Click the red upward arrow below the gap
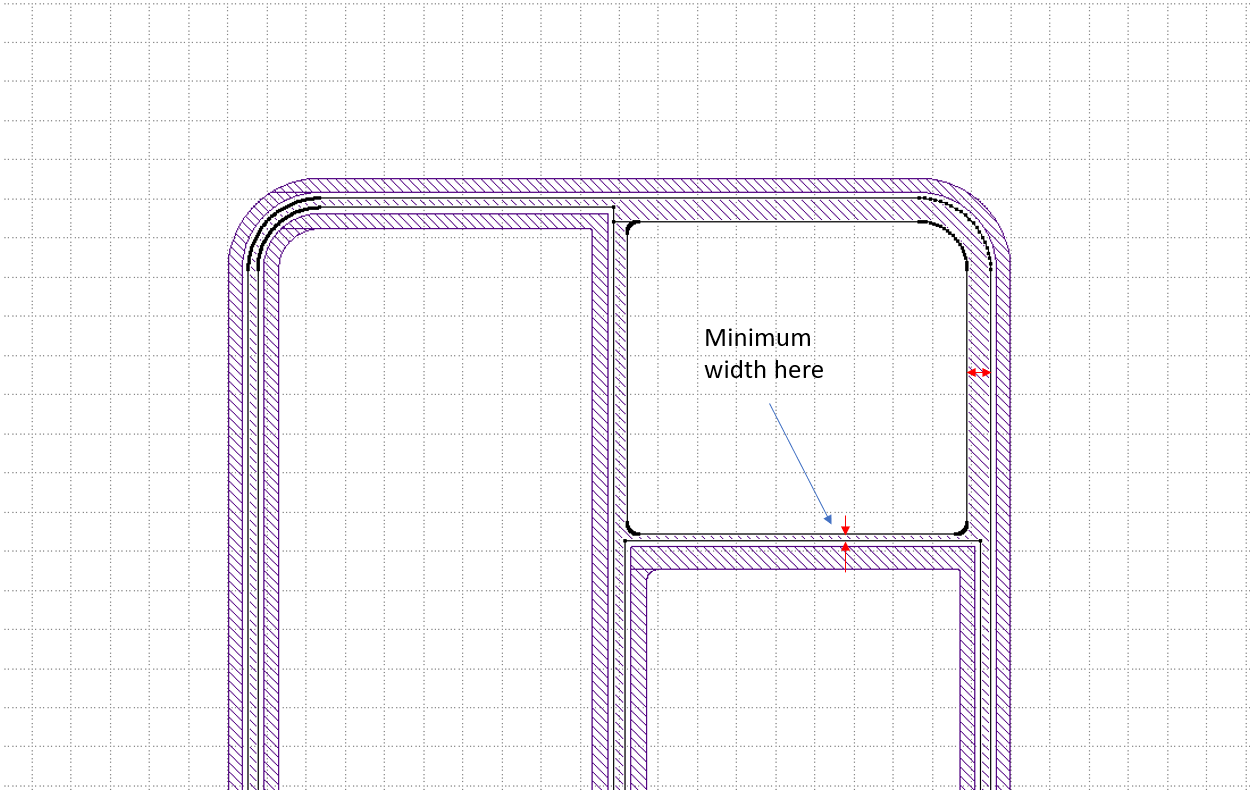The image size is (1250, 790). click(x=845, y=548)
